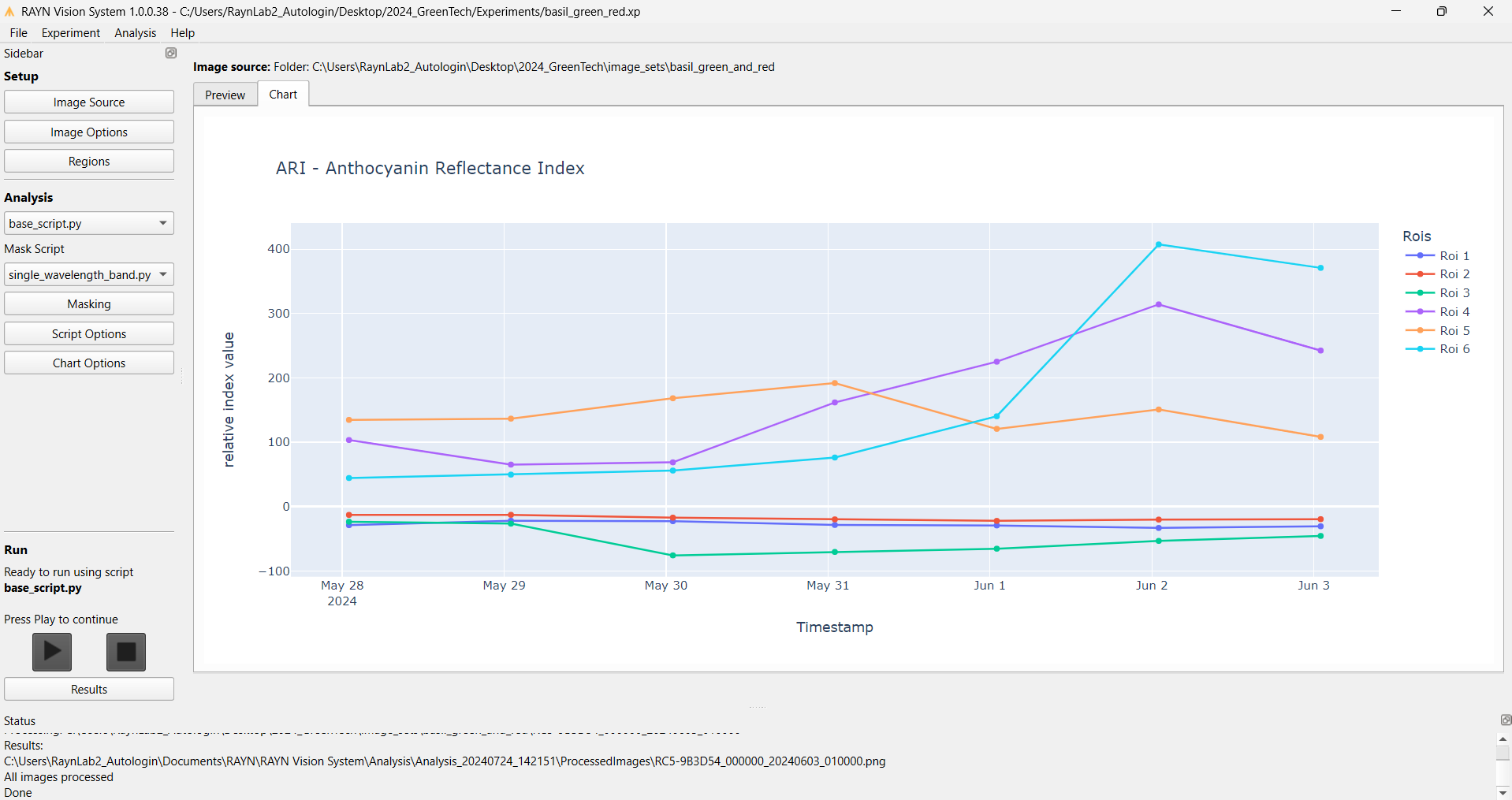Click the Stop button in Run section
Screen dimensions: 1512x800
[x=126, y=652]
